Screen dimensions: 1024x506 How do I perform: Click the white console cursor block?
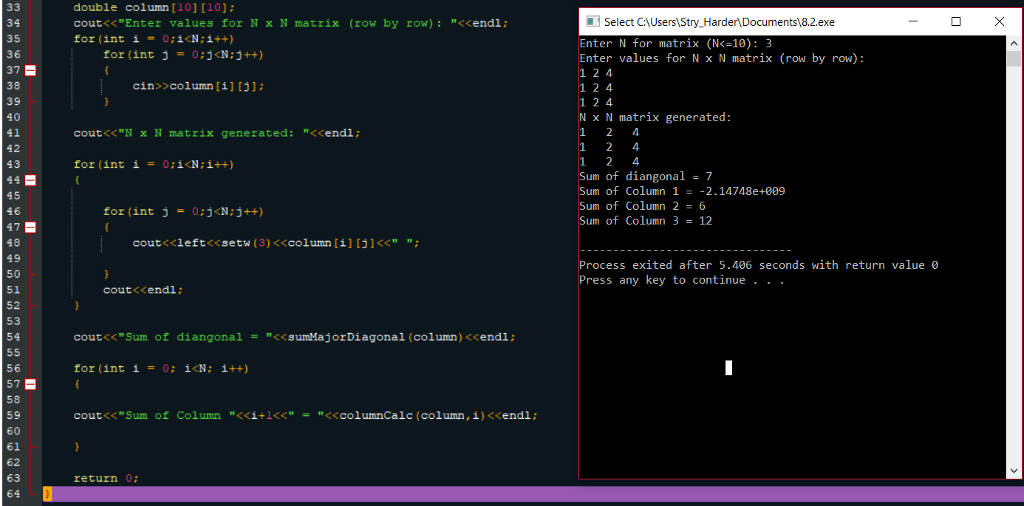click(x=729, y=368)
